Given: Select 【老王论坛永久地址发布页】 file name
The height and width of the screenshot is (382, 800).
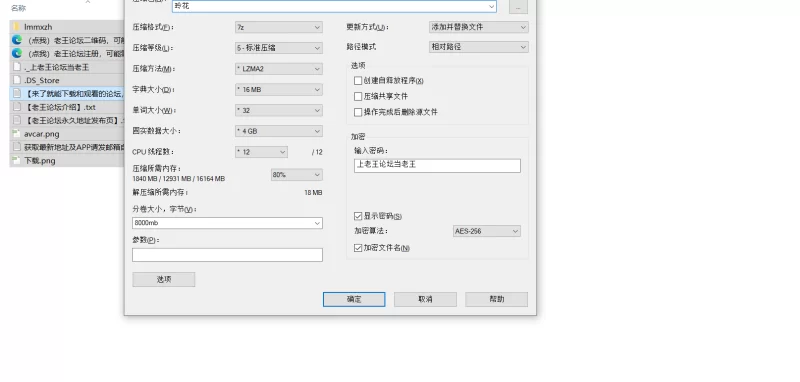Looking at the screenshot, I should [74, 121].
